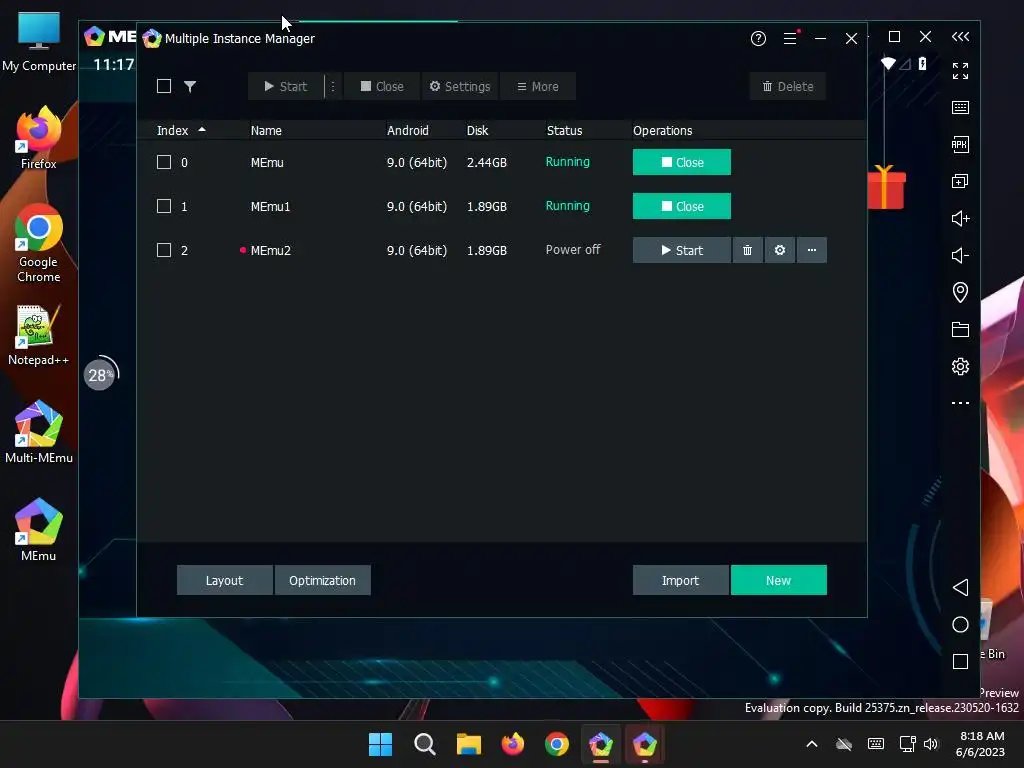Open Windows taskbar search
This screenshot has width=1024, height=768.
(x=424, y=744)
